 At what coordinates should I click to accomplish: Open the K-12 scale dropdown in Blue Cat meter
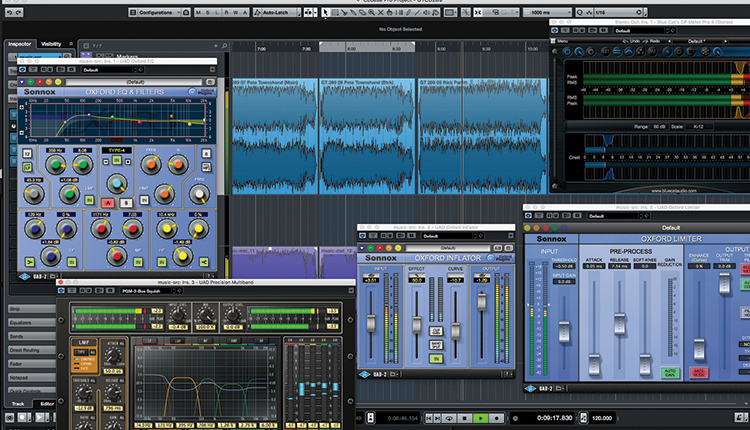click(699, 127)
